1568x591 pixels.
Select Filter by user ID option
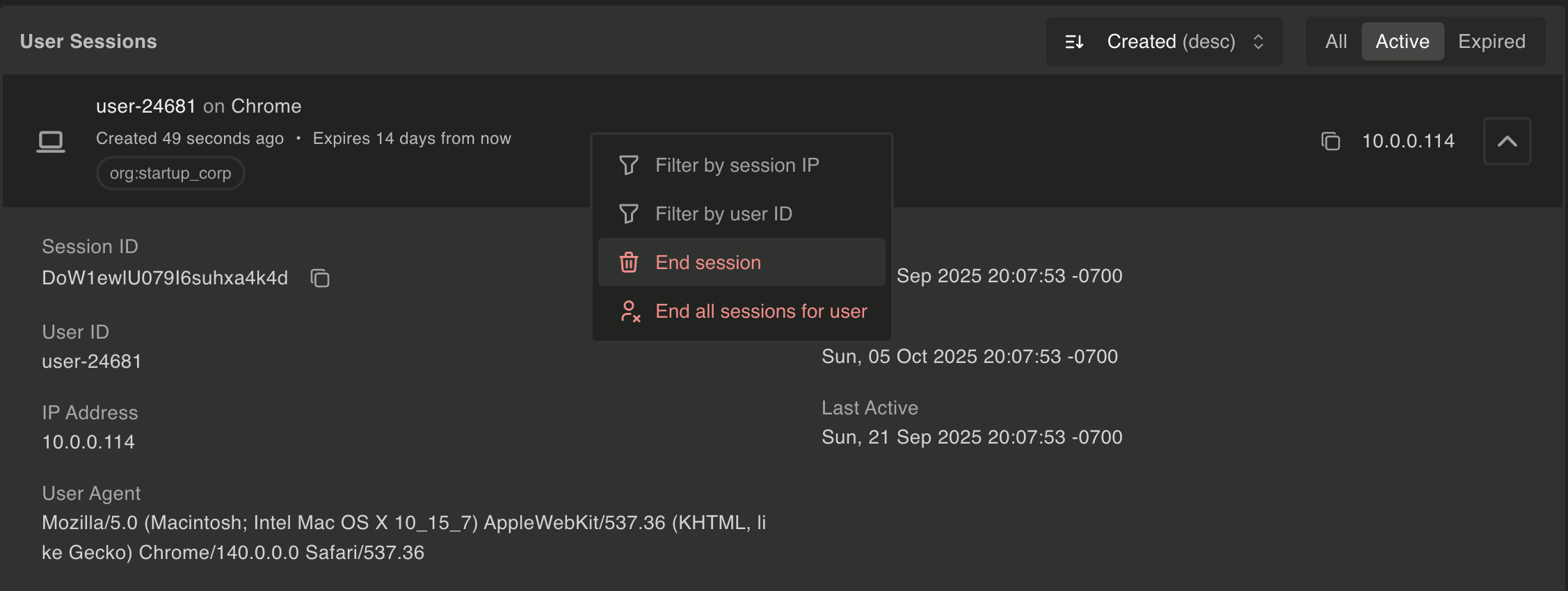723,213
